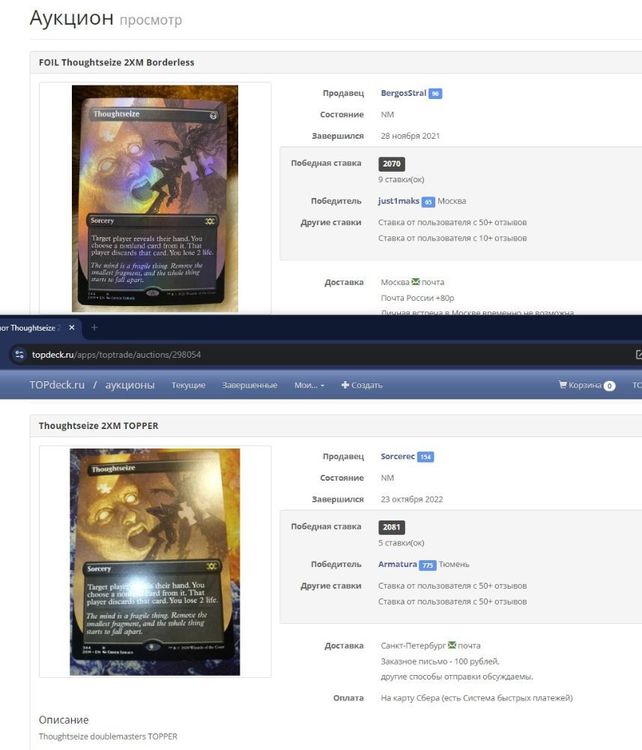Viewport: 642px width, 750px height.
Task: Expand the Мои dropdown menu
Action: 308,385
